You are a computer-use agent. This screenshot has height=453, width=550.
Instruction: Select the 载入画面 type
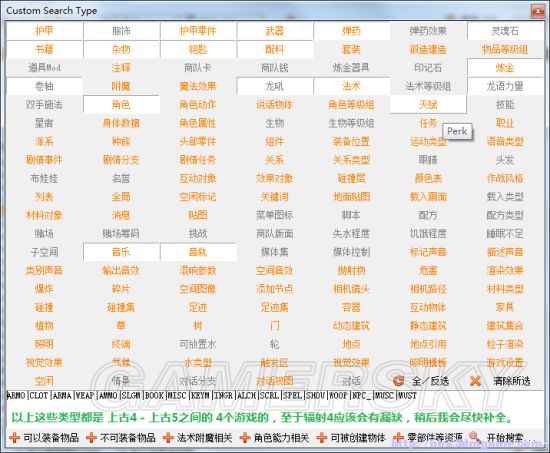point(428,196)
